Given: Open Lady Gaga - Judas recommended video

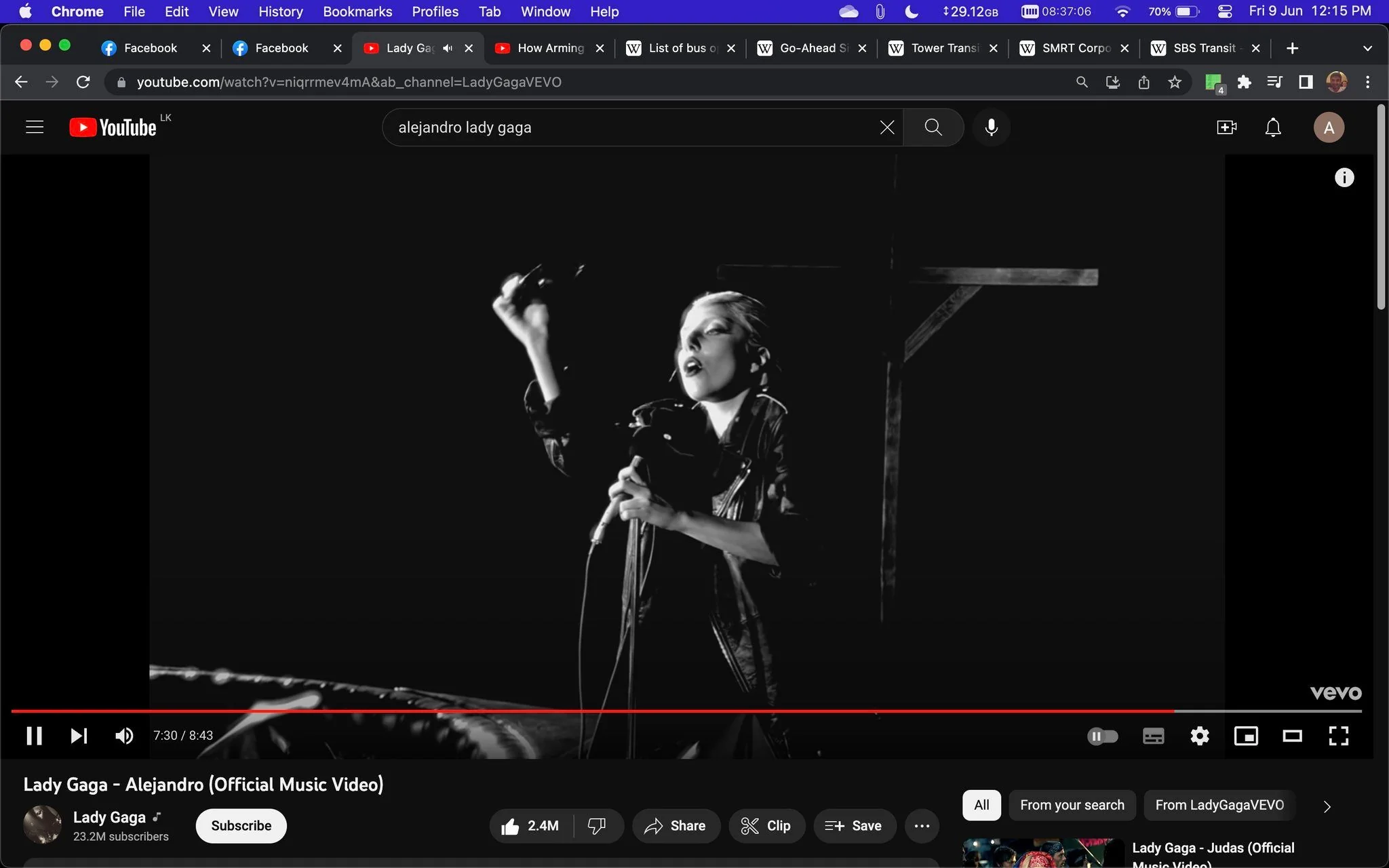Looking at the screenshot, I should (x=1213, y=854).
